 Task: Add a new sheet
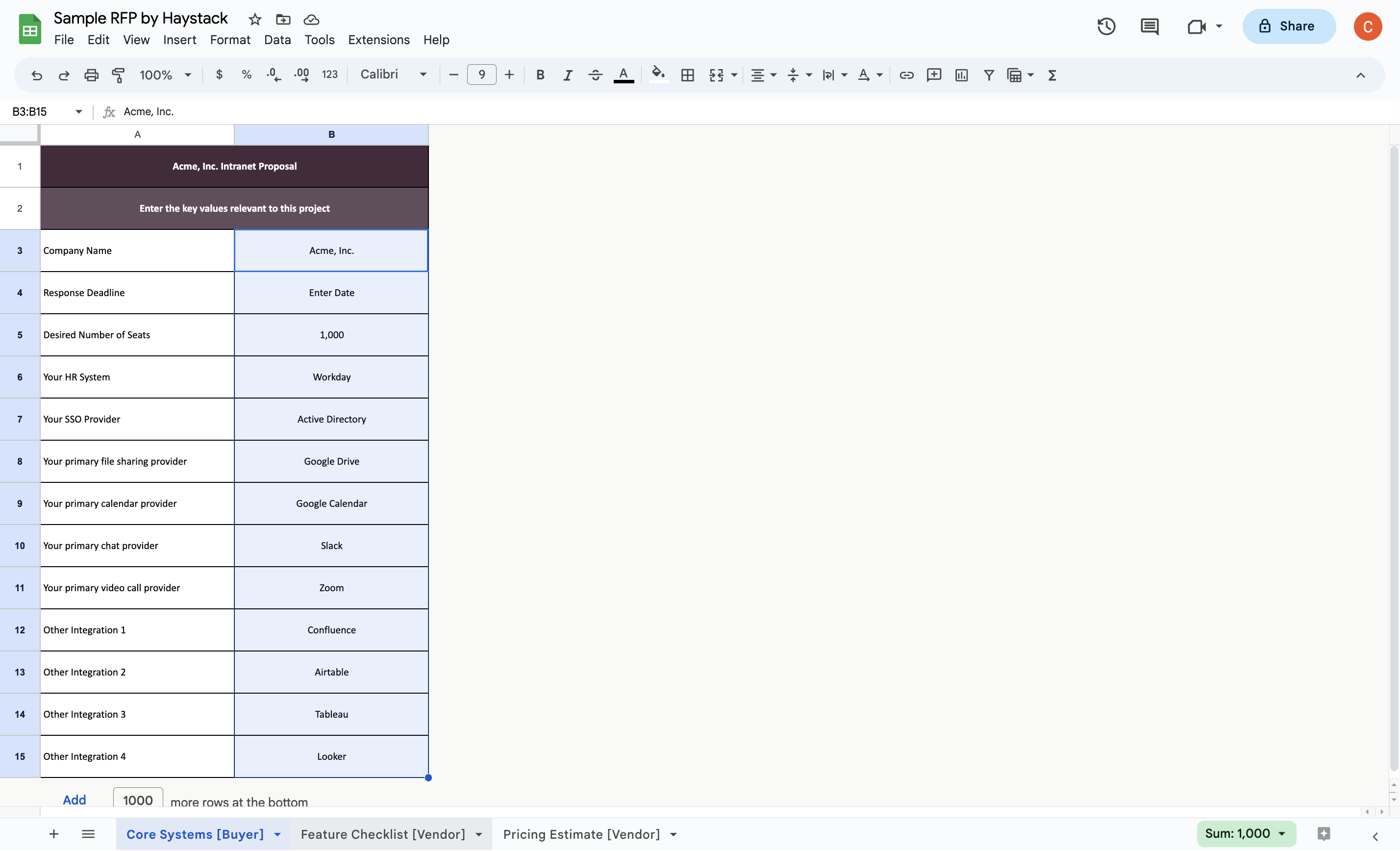point(54,834)
